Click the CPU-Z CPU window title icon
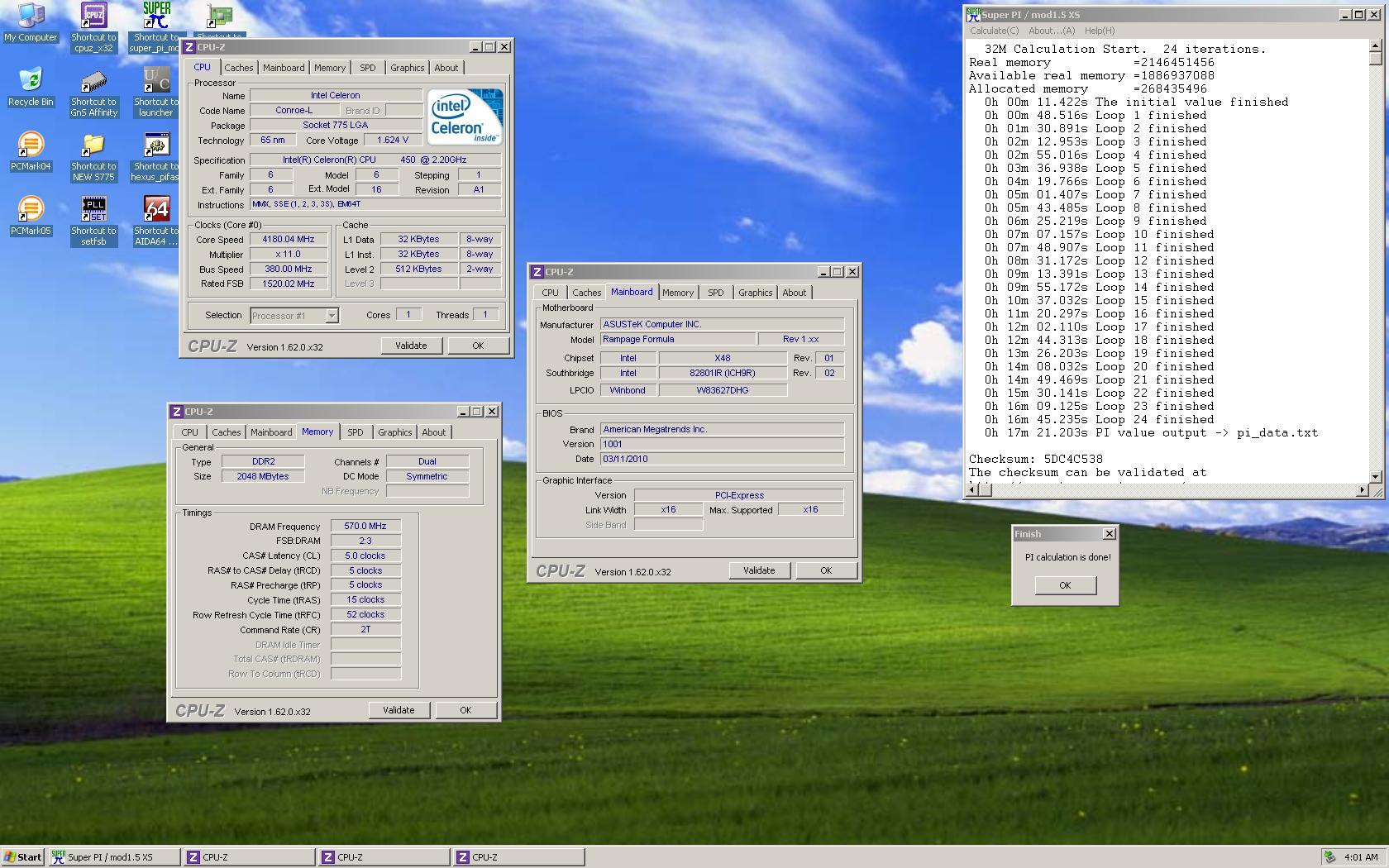1389x868 pixels. pyautogui.click(x=189, y=47)
